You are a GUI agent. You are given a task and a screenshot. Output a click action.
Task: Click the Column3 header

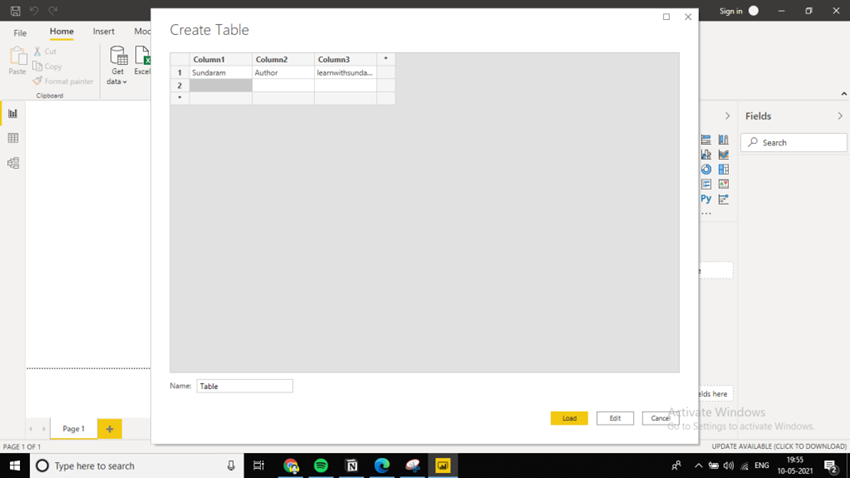[345, 59]
